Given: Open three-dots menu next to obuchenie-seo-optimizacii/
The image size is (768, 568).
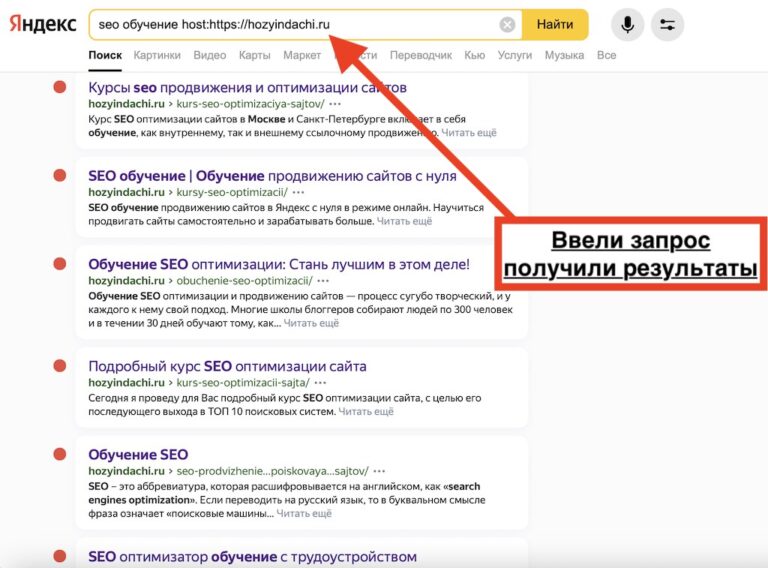Looking at the screenshot, I should coord(323,281).
